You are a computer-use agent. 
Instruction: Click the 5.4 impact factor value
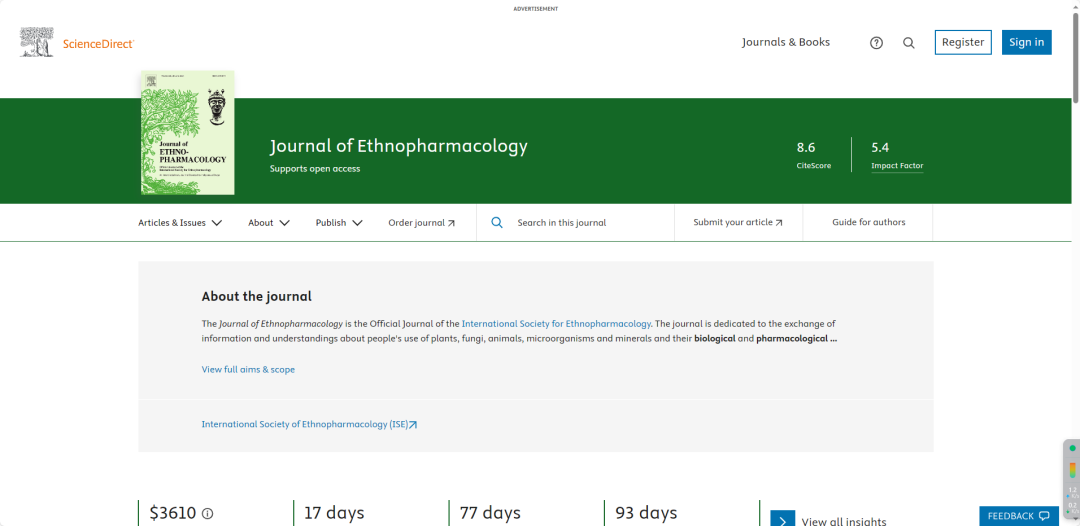(x=880, y=147)
